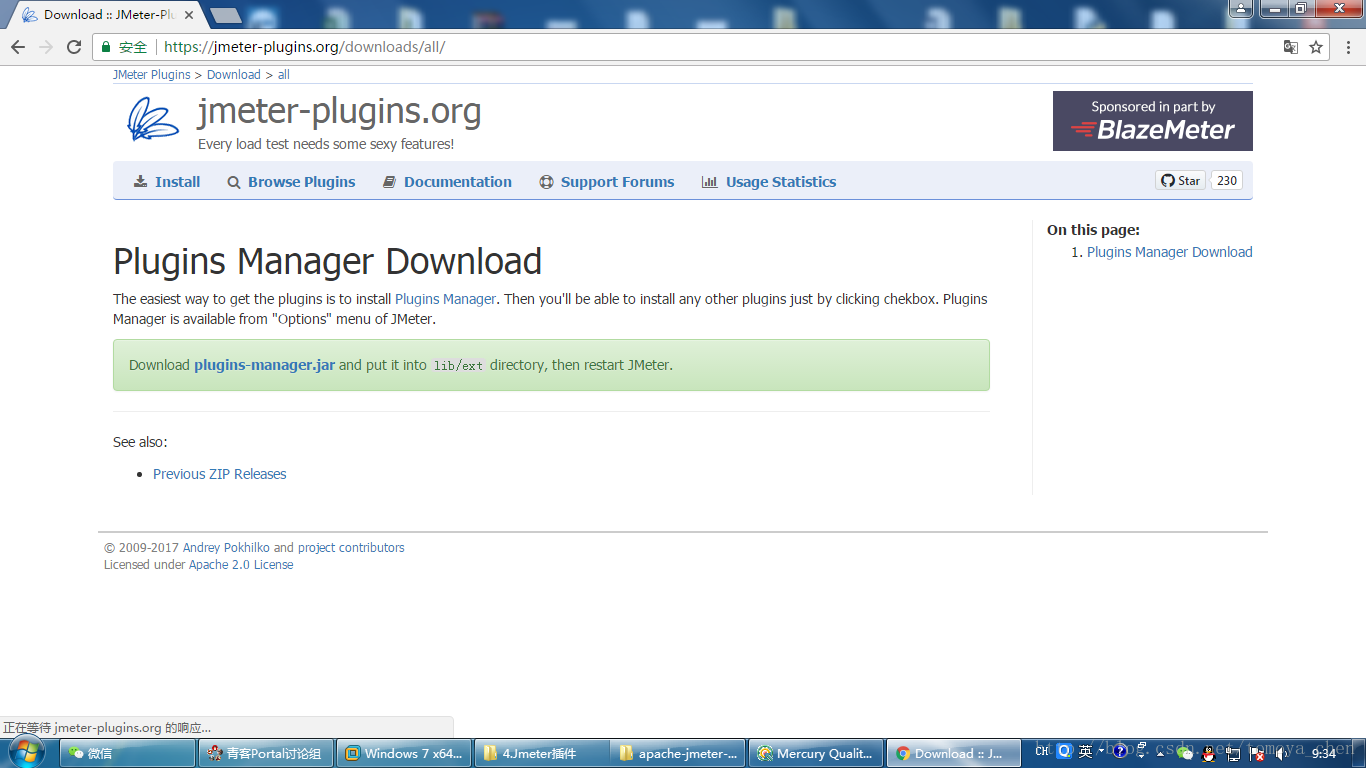Click the magnifier icon beside Browse Plugins
The height and width of the screenshot is (768, 1366).
[x=234, y=182]
